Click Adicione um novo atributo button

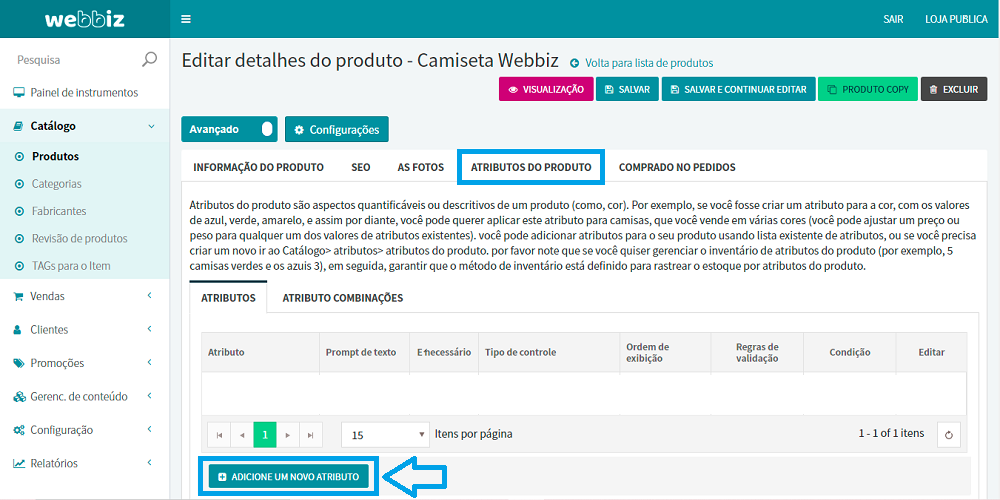288,477
